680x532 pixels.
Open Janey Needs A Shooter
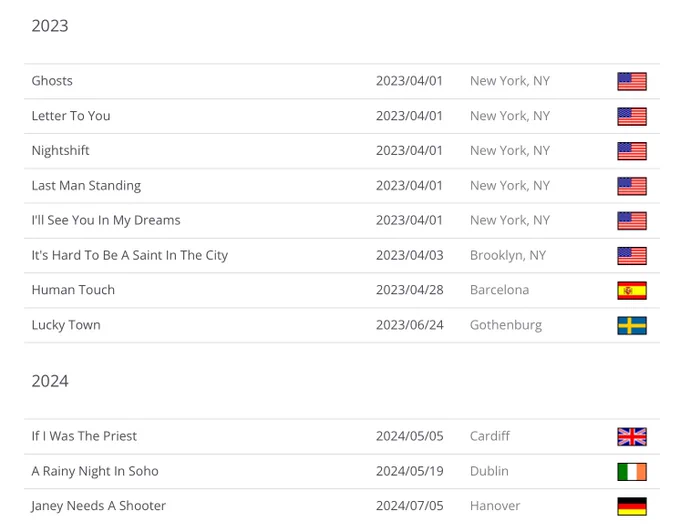[98, 506]
